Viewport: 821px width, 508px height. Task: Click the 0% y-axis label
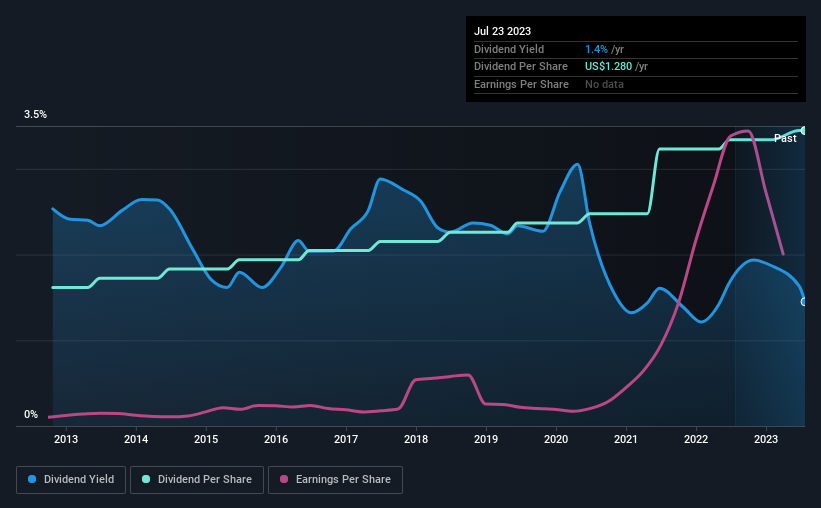[x=31, y=414]
